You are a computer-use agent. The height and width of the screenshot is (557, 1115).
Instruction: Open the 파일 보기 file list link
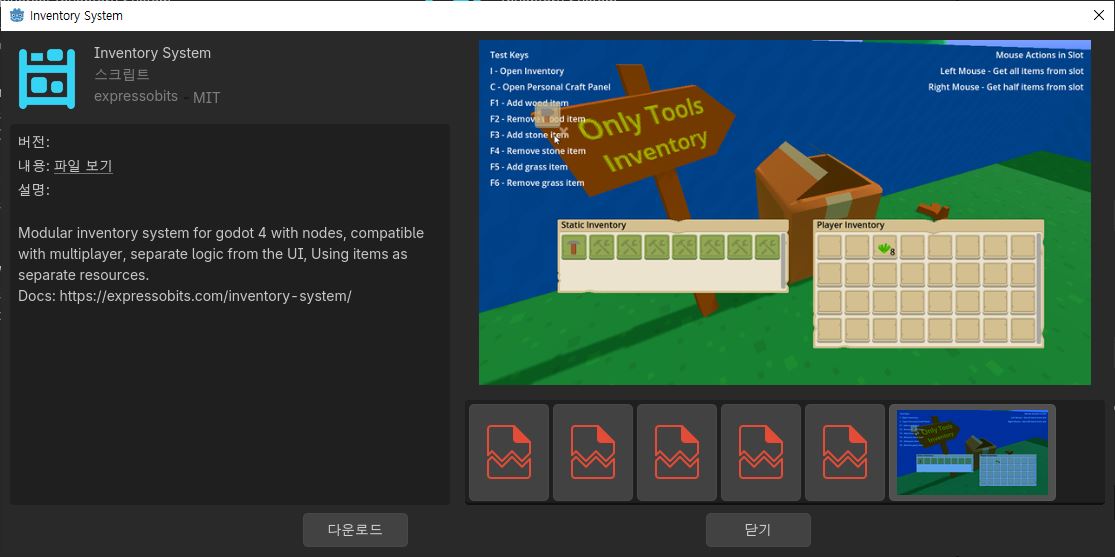[x=83, y=166]
